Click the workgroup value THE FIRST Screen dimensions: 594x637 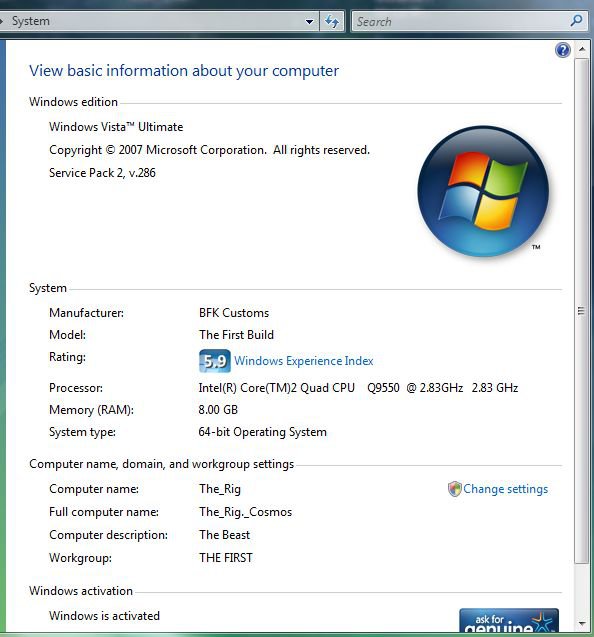pos(226,558)
